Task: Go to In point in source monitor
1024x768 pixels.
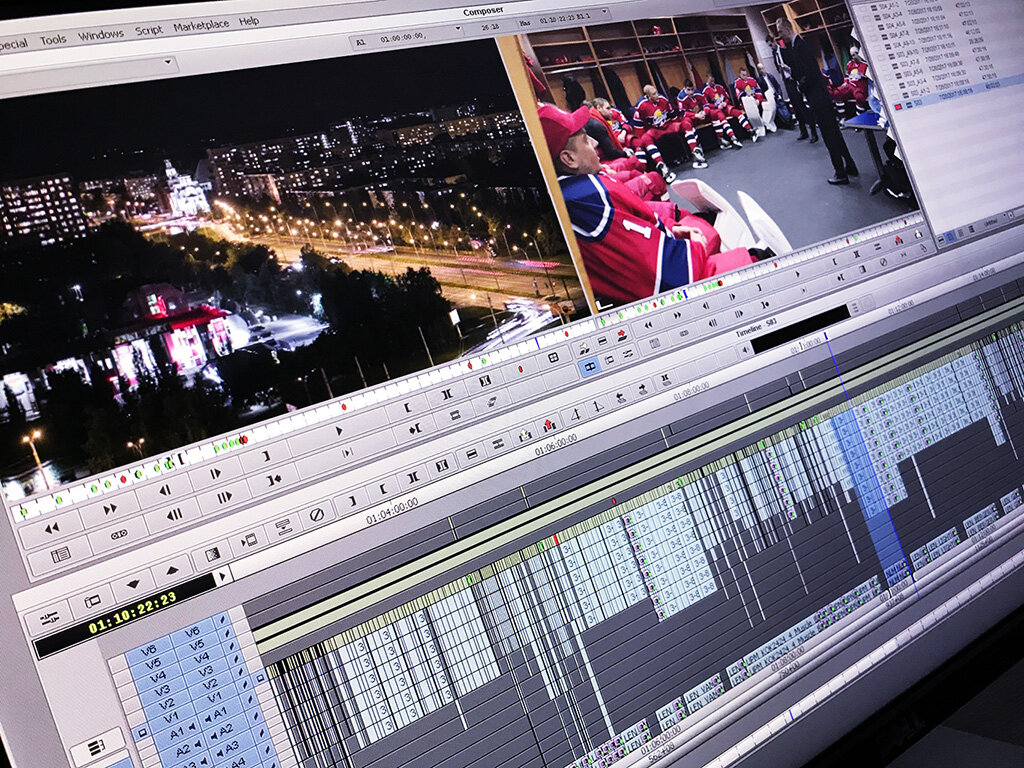Action: [x=415, y=429]
